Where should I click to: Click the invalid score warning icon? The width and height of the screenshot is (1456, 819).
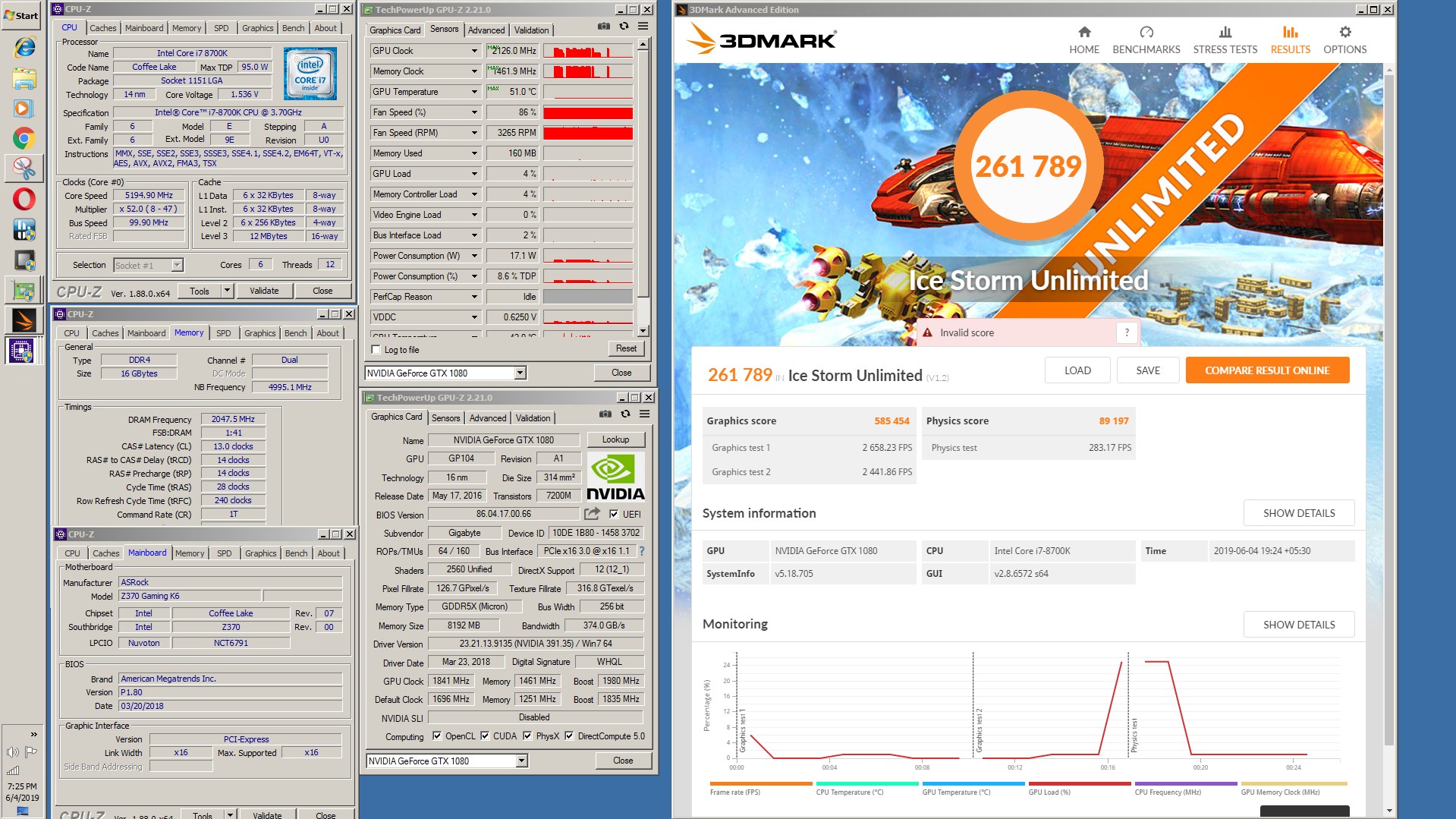[x=926, y=332]
